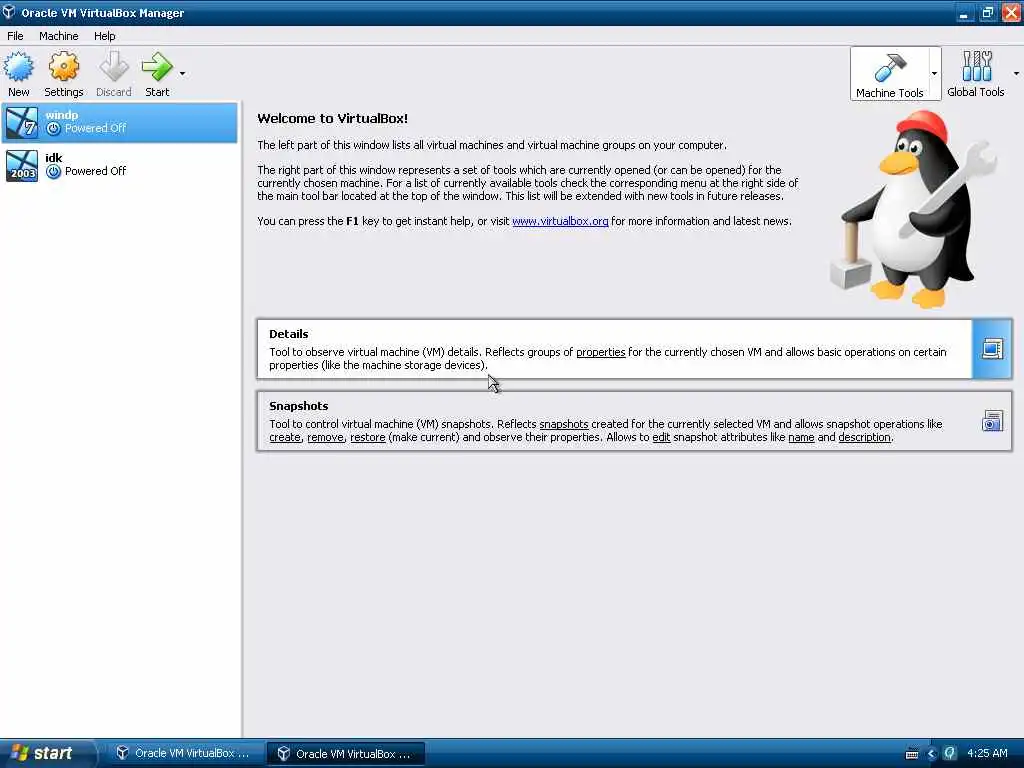Screen dimensions: 1024x768
Task: Select the idk virtual machine
Action: pos(120,165)
